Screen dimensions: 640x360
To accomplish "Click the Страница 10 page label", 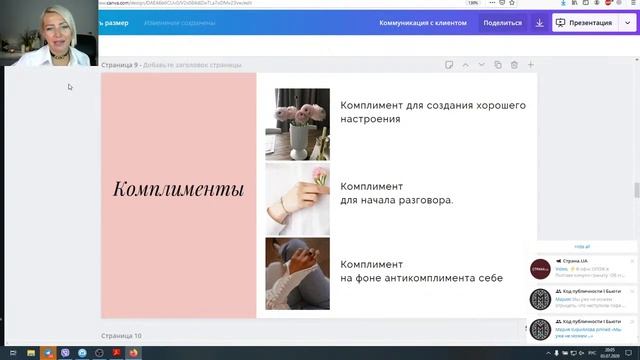I will point(121,336).
